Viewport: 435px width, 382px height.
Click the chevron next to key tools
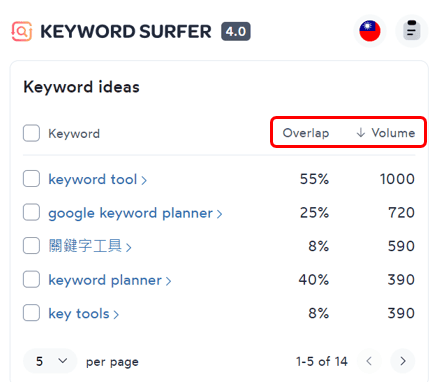(x=116, y=314)
